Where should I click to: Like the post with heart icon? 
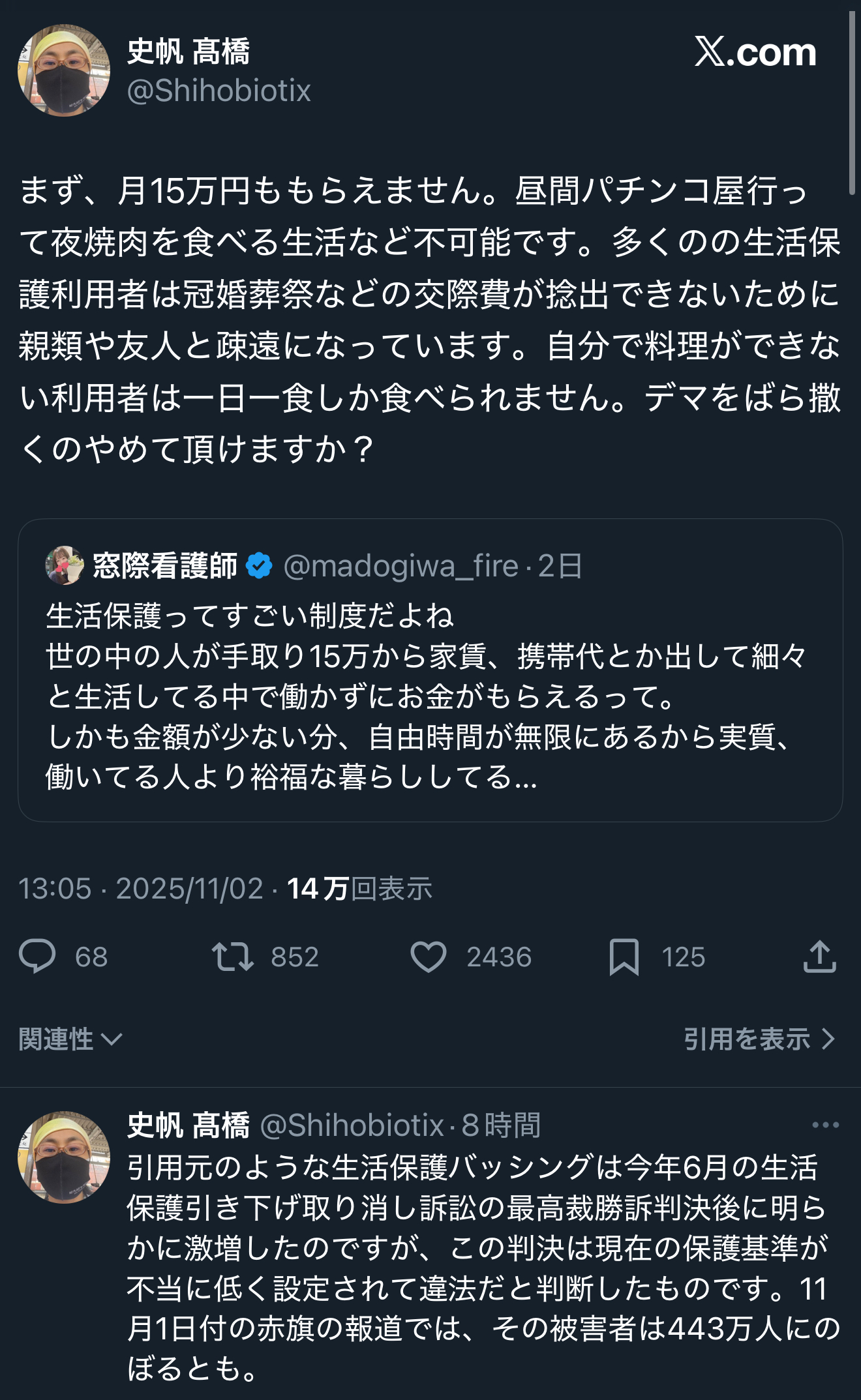tap(428, 957)
